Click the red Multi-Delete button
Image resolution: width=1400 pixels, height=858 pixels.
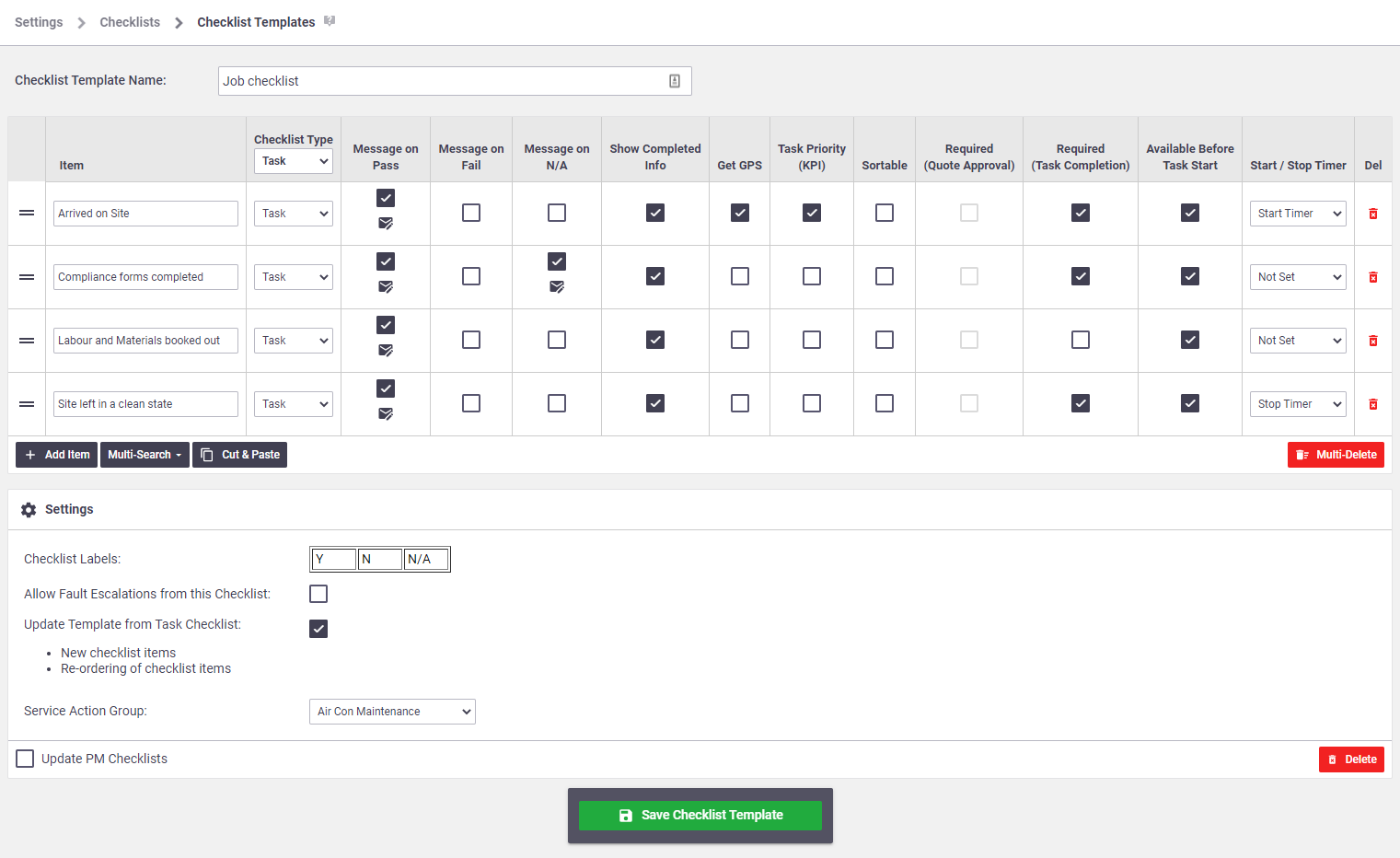[x=1336, y=455]
